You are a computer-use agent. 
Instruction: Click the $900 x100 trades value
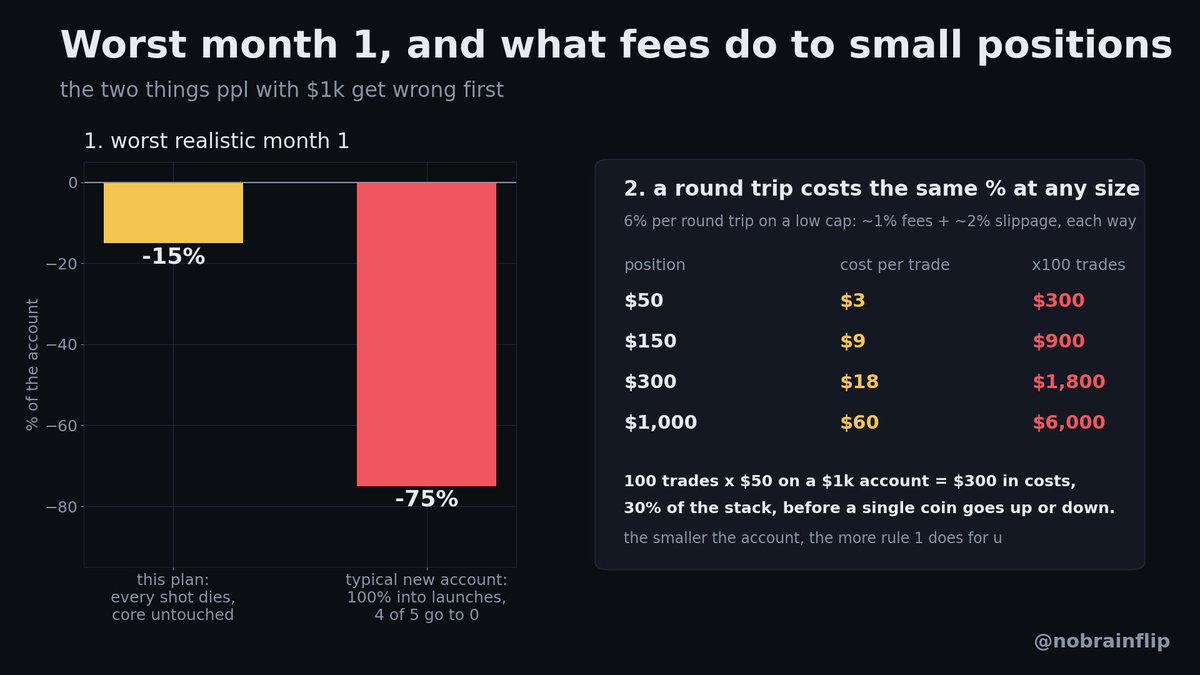pyautogui.click(x=1058, y=342)
